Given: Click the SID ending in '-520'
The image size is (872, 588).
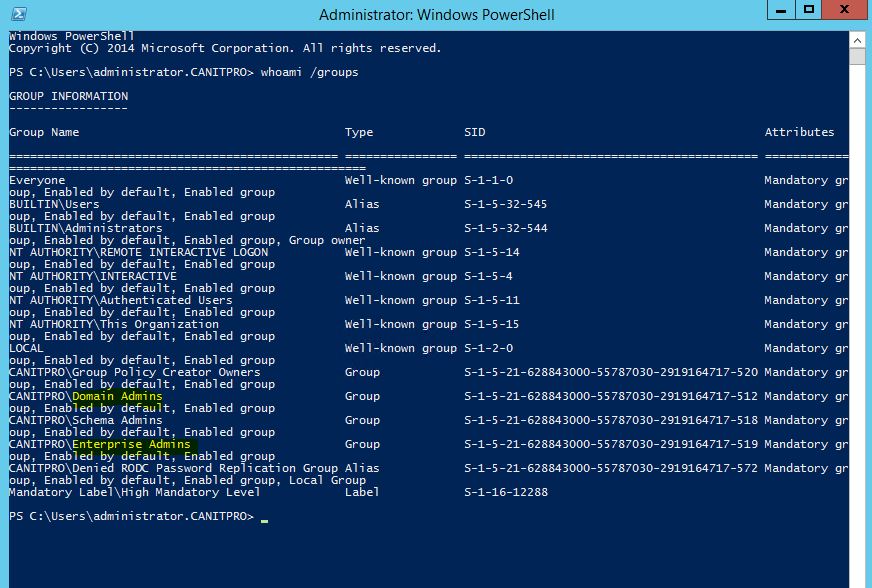Looking at the screenshot, I should [x=611, y=372].
